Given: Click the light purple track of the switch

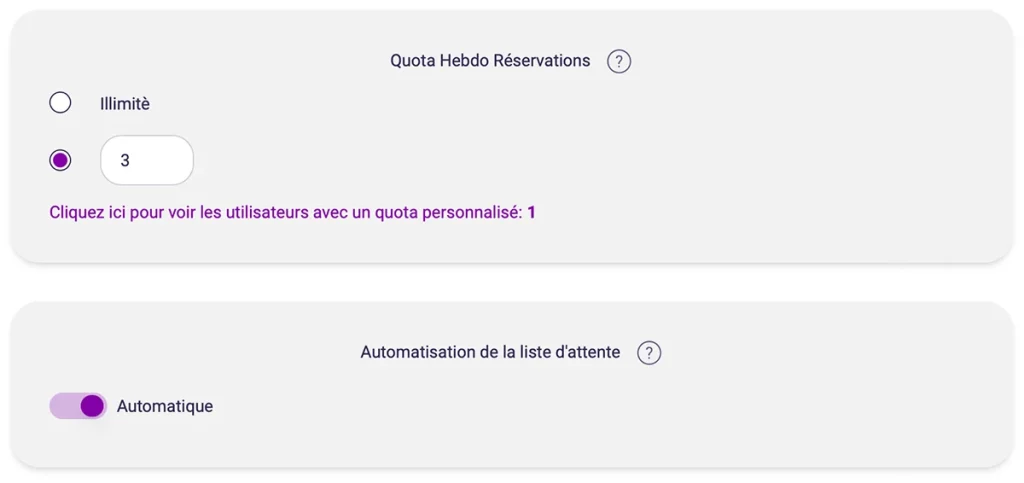Looking at the screenshot, I should pyautogui.click(x=62, y=406).
